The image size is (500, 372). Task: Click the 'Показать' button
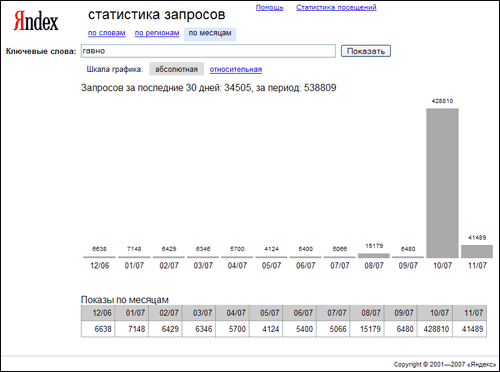point(366,51)
